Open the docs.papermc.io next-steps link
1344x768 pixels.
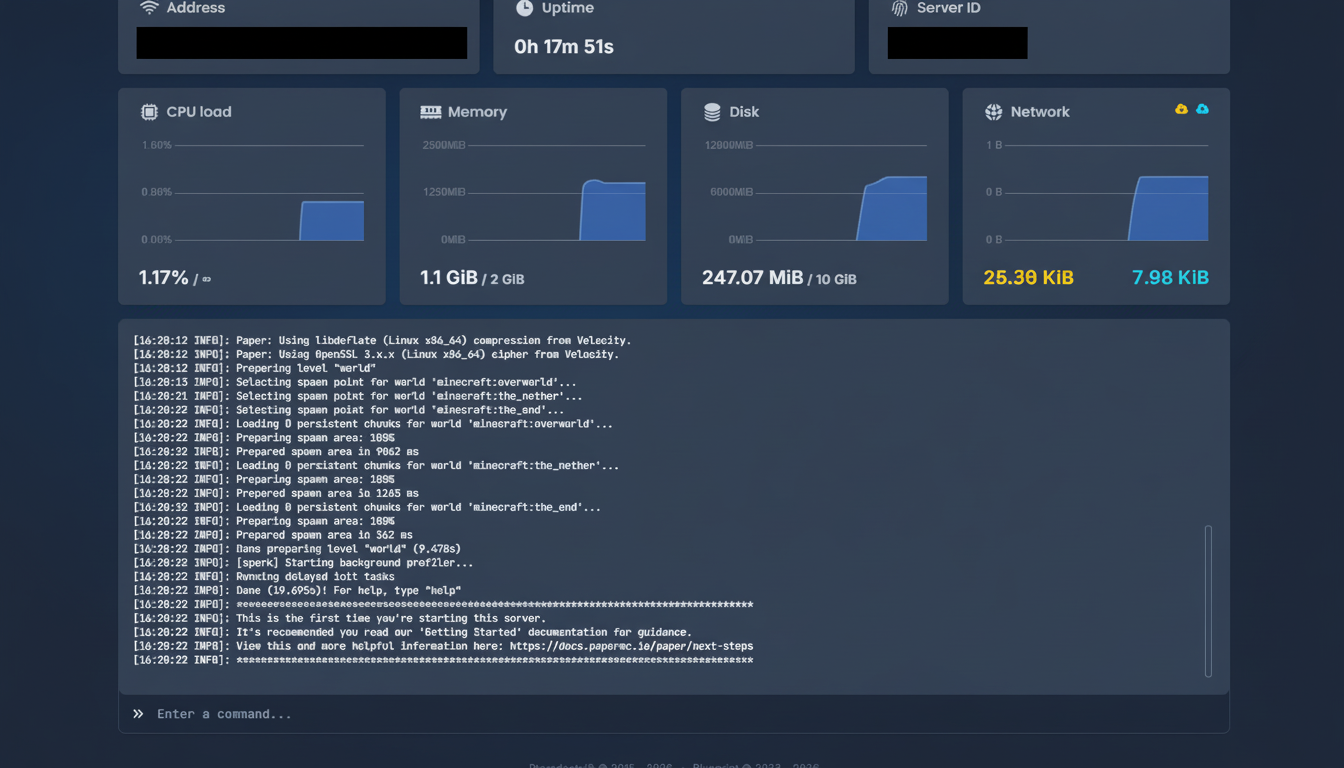point(631,647)
